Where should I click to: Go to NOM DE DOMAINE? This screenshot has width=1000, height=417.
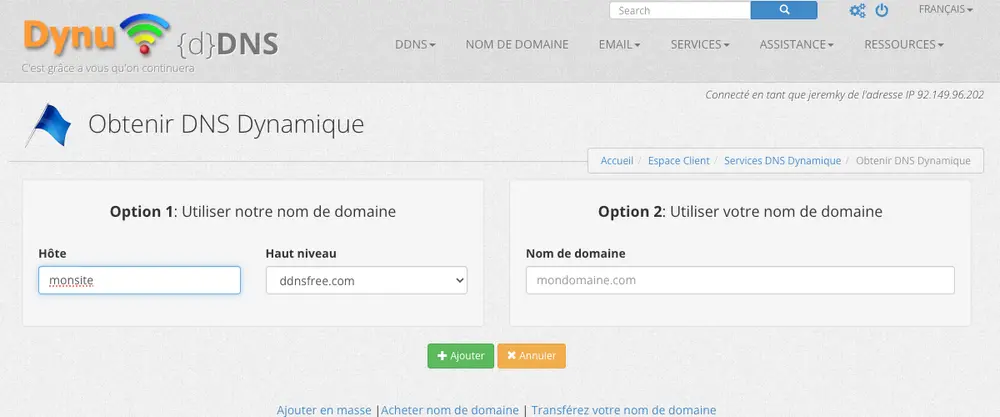517,45
